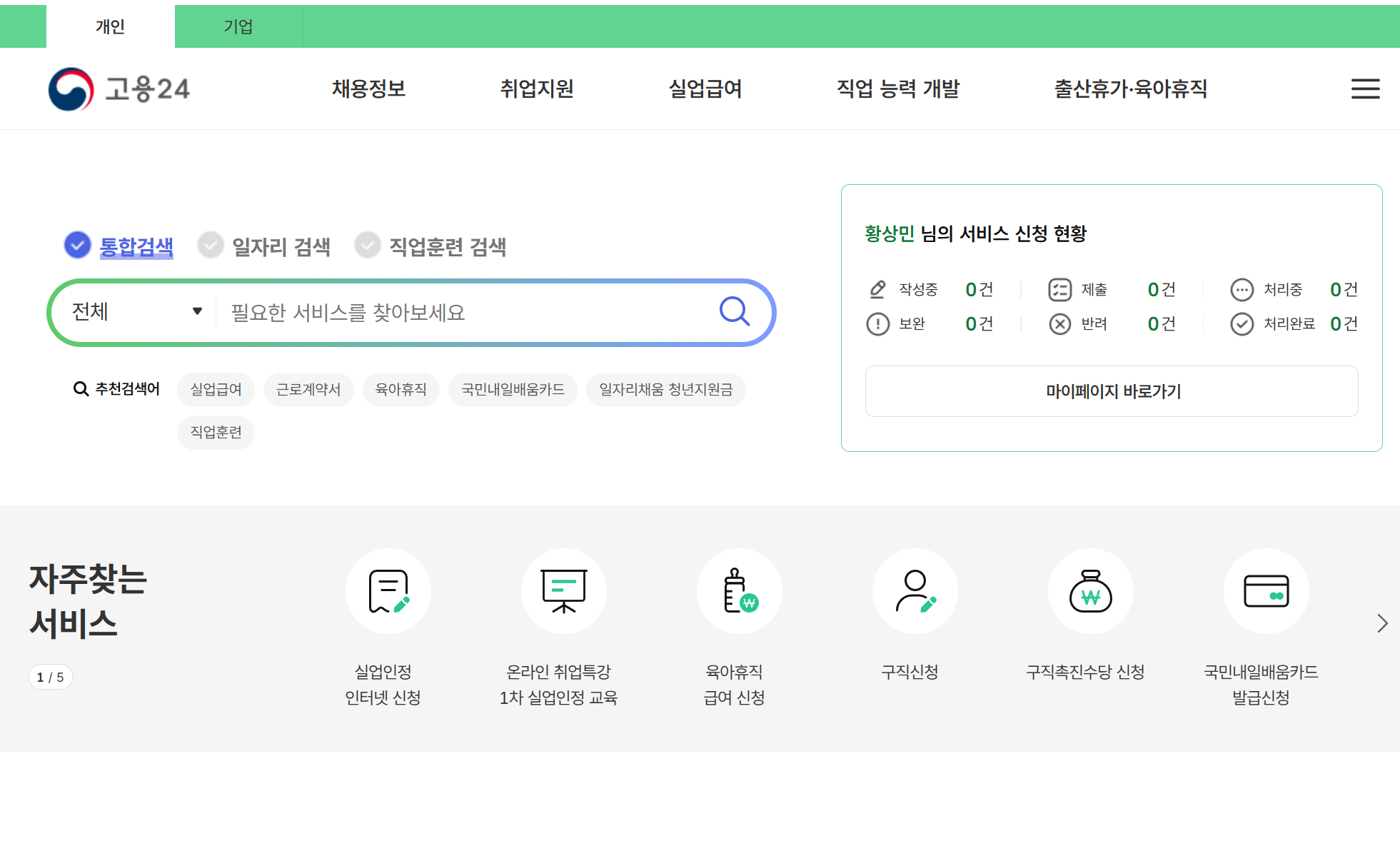Image resolution: width=1400 pixels, height=841 pixels.
Task: Select 통합검색 radio option
Action: pyautogui.click(x=78, y=246)
